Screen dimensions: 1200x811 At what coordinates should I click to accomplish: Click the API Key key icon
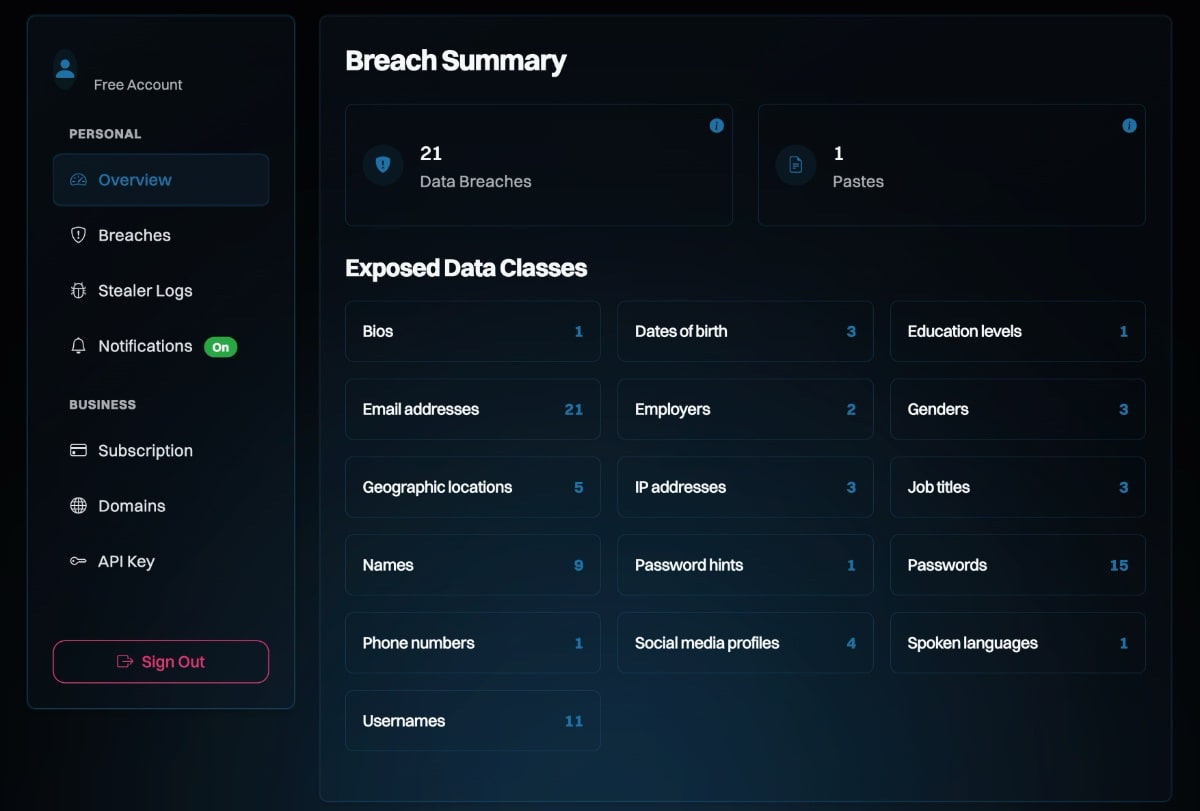(x=78, y=562)
